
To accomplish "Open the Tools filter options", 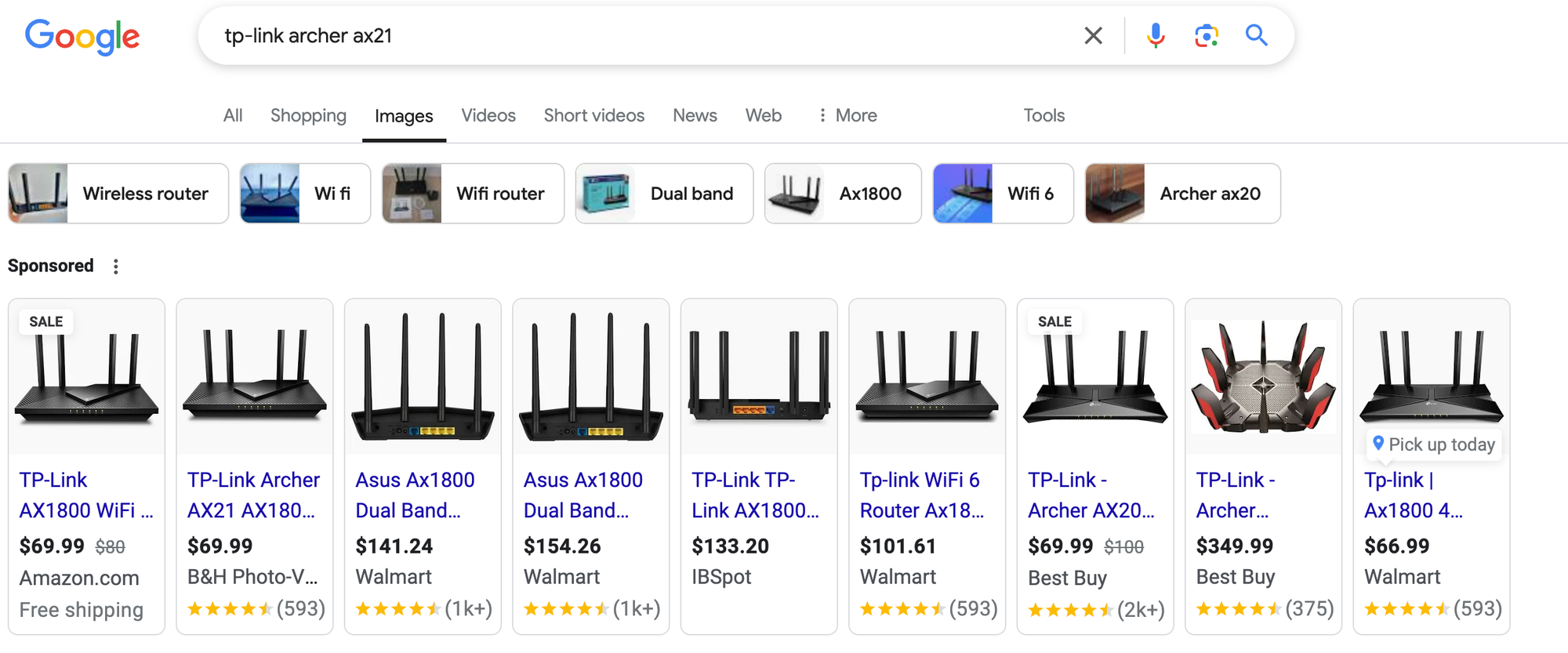I will [1044, 115].
